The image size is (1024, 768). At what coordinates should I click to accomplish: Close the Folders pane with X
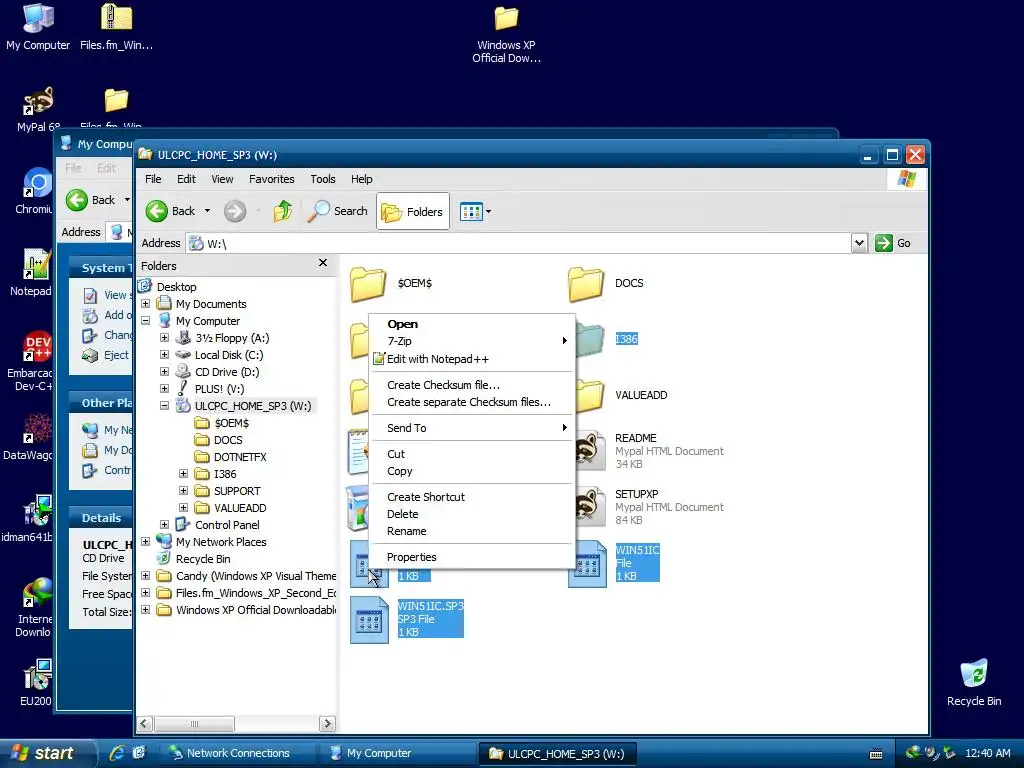point(323,263)
